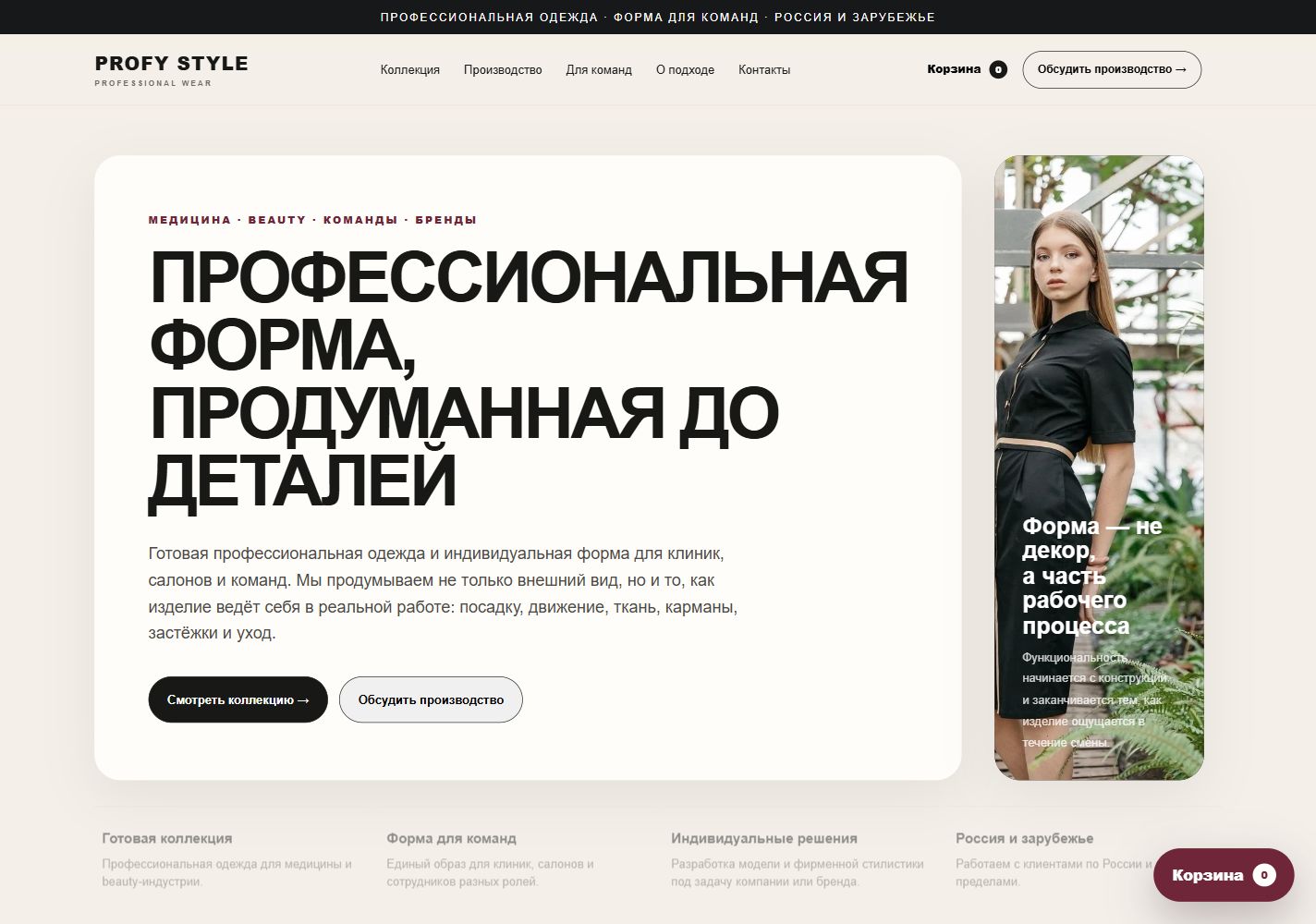Click the paragraph starting with Готовая профессиональная одежда
Viewport: 1316px width, 924px height.
(443, 593)
